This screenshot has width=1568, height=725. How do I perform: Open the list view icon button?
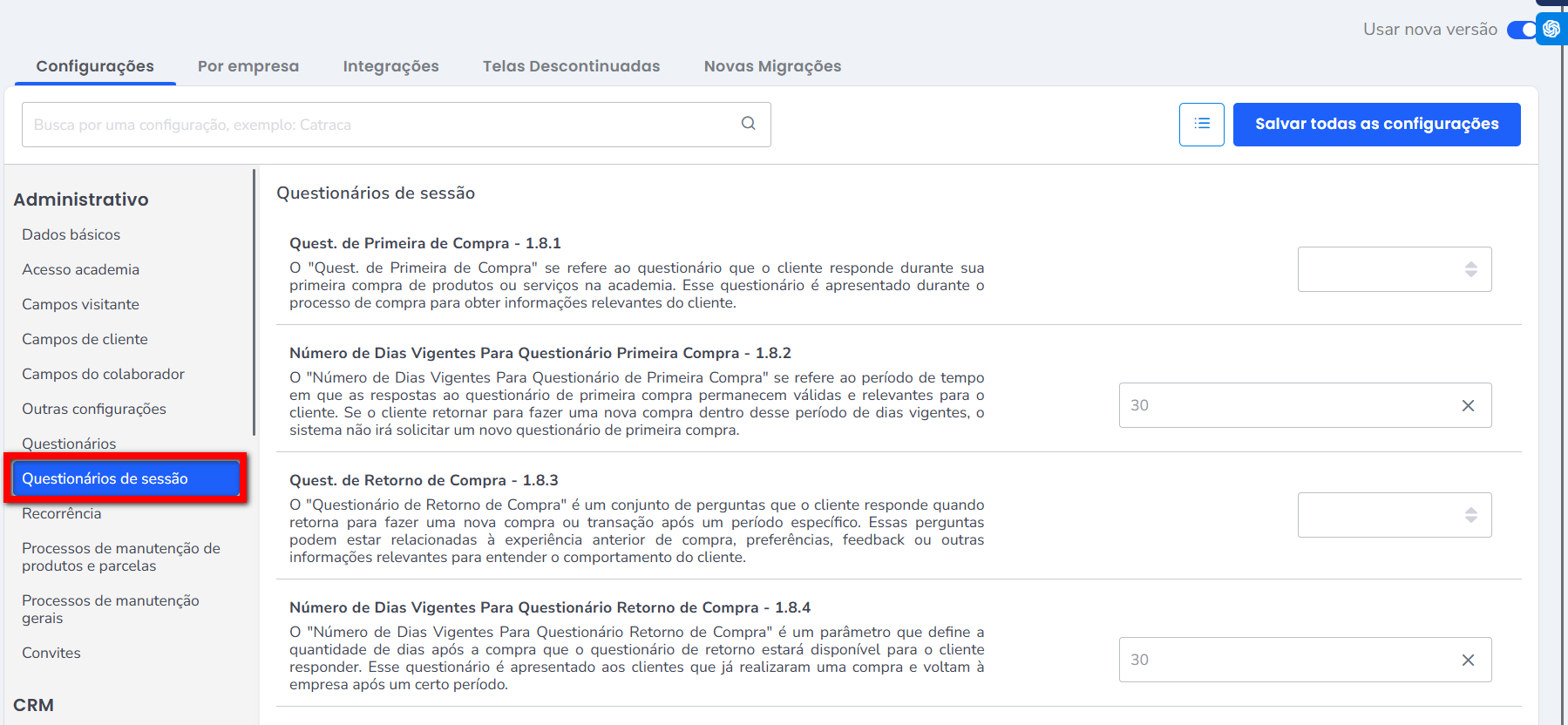click(x=1201, y=125)
